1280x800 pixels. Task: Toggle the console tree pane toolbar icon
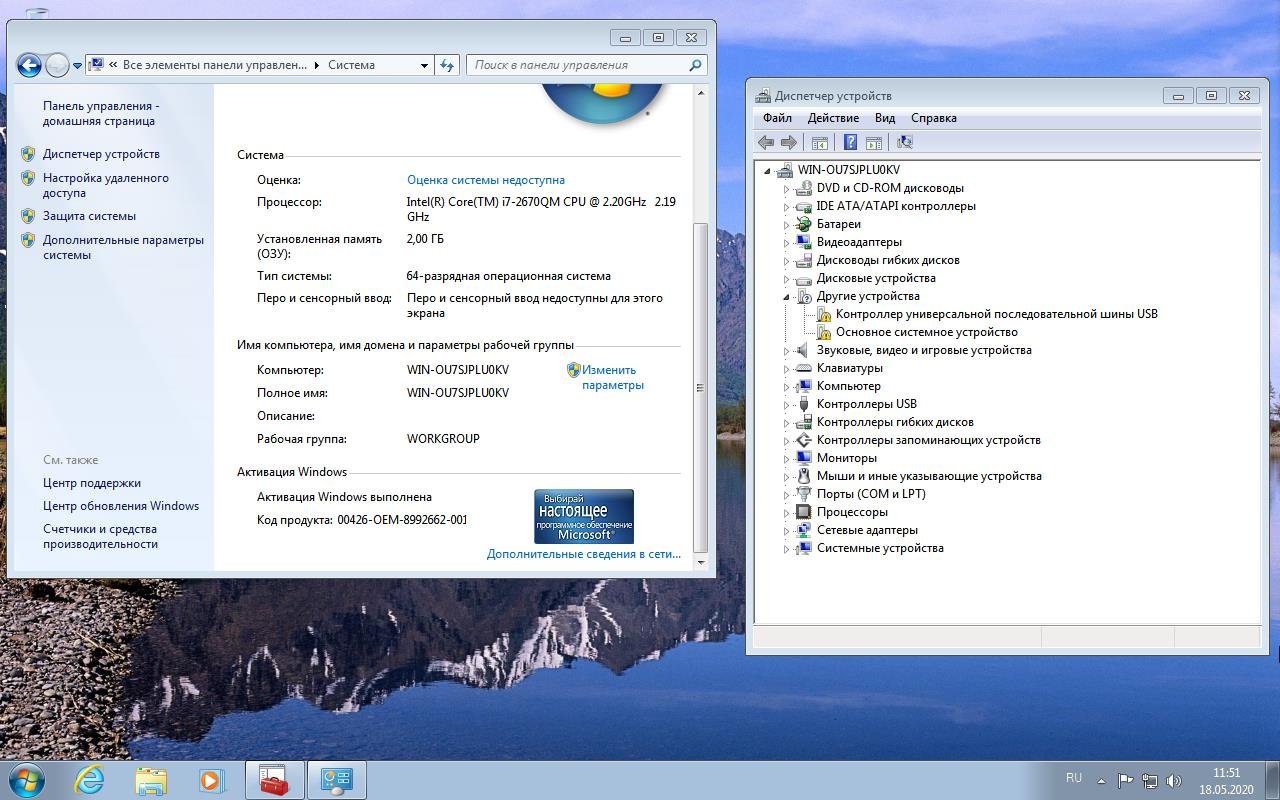point(820,142)
